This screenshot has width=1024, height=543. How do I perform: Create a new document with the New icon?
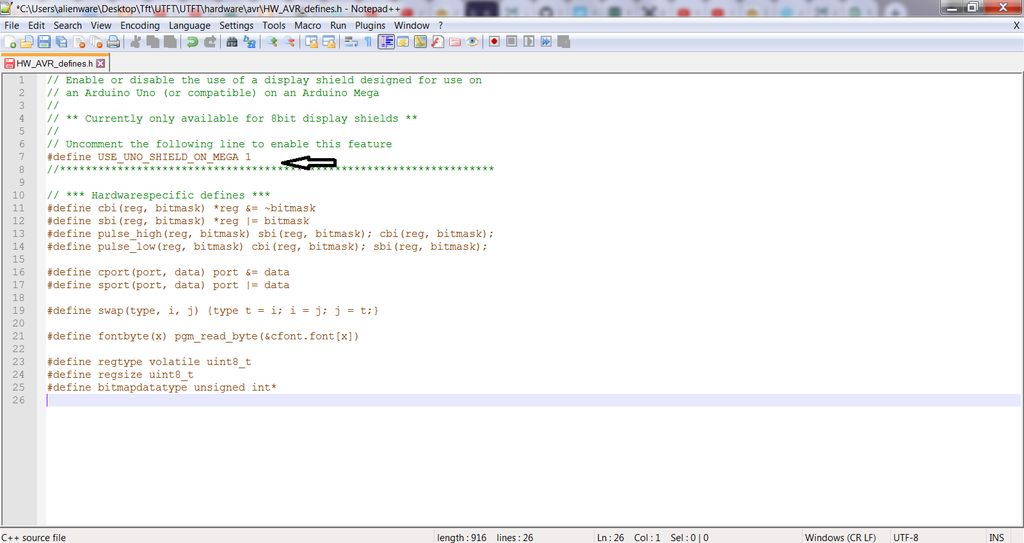(10, 42)
